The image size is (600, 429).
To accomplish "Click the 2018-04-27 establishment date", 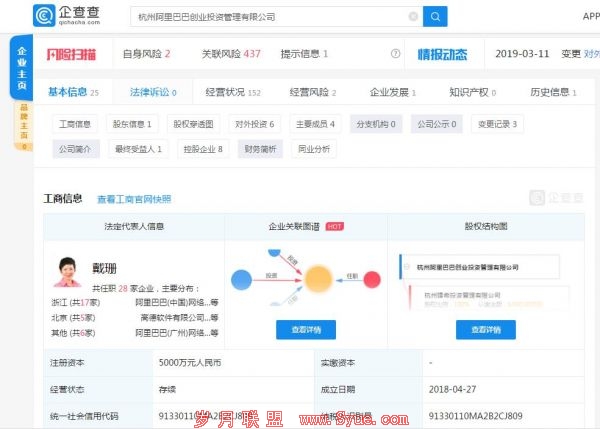I will pos(452,390).
